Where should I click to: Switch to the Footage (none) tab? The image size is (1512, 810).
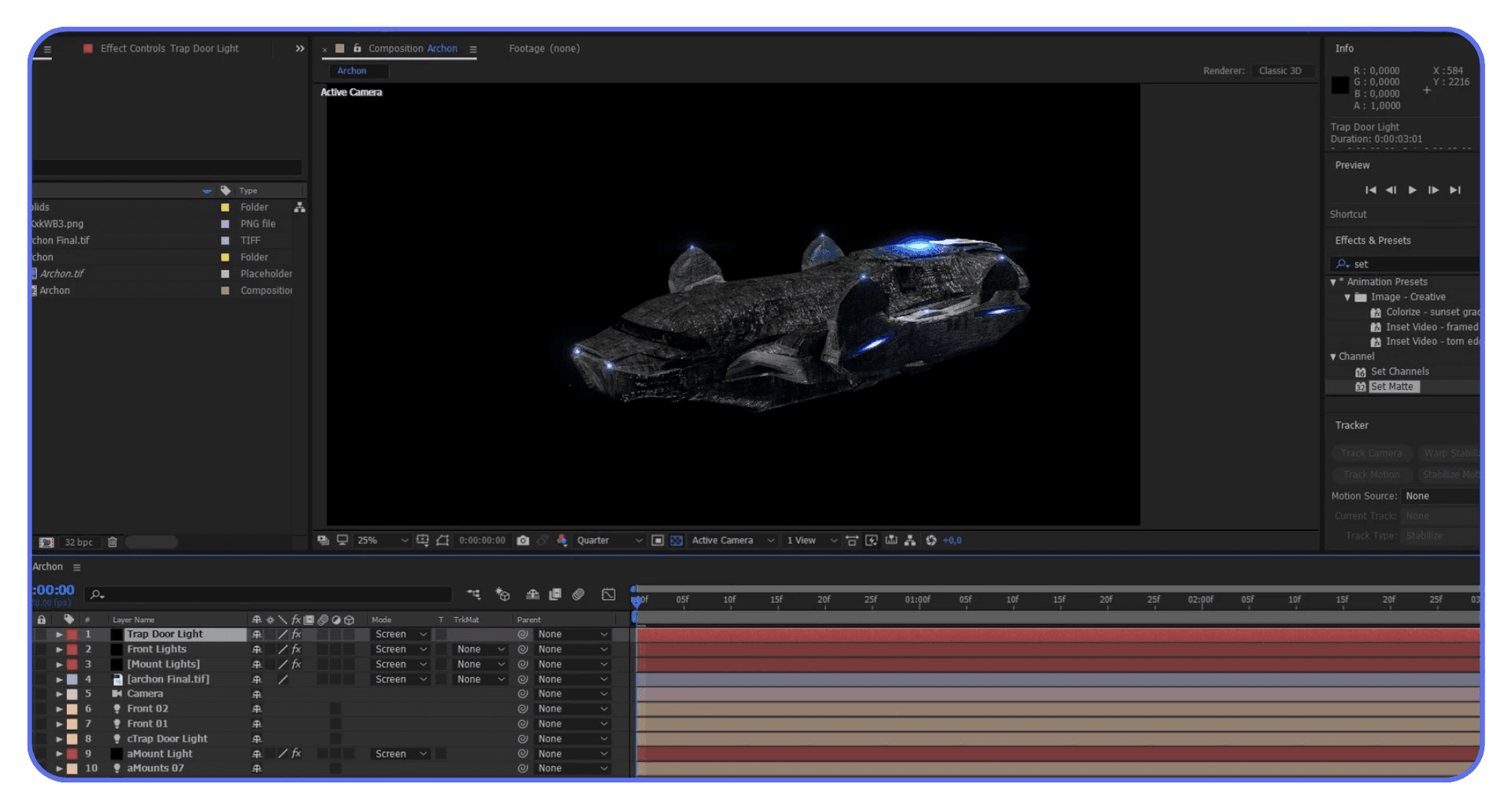[543, 48]
